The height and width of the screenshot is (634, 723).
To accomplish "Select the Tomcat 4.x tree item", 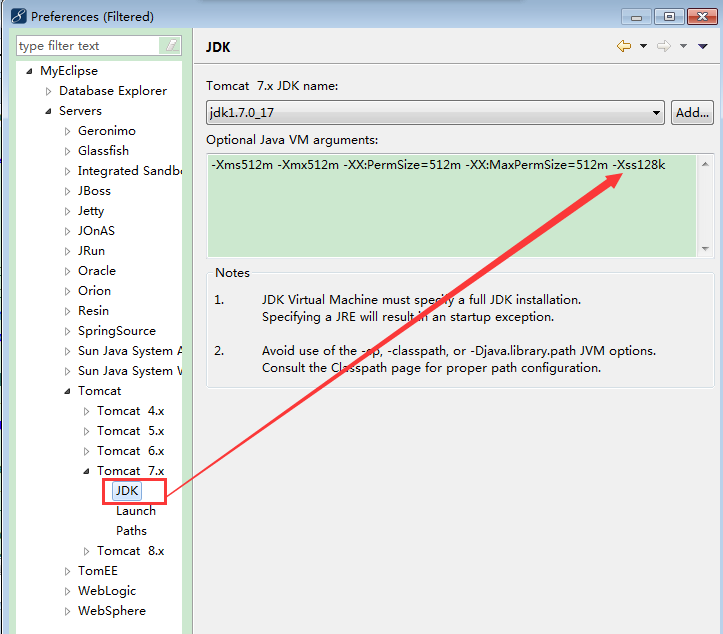I will (130, 411).
